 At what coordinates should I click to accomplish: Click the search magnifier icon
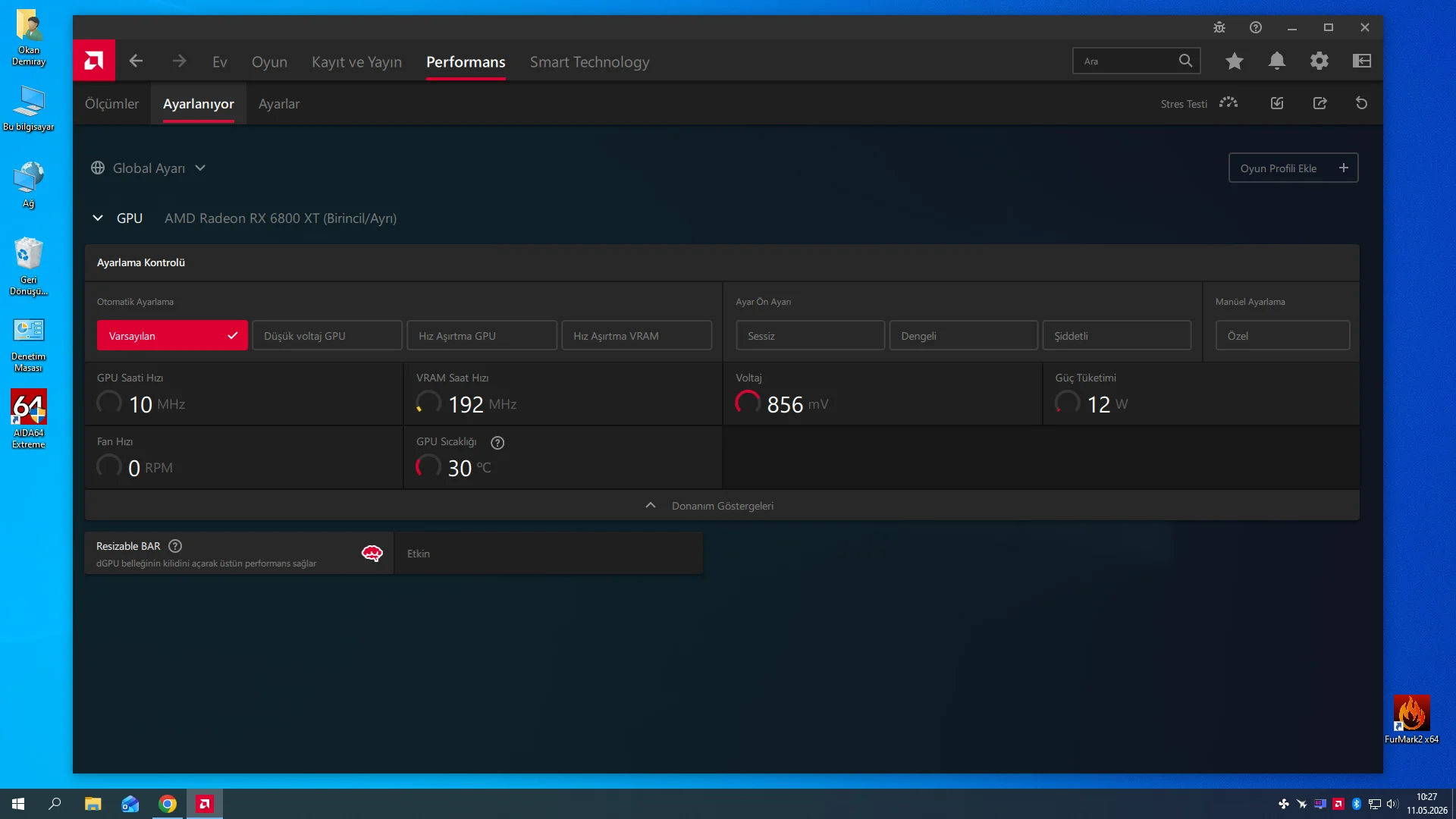coord(1185,61)
